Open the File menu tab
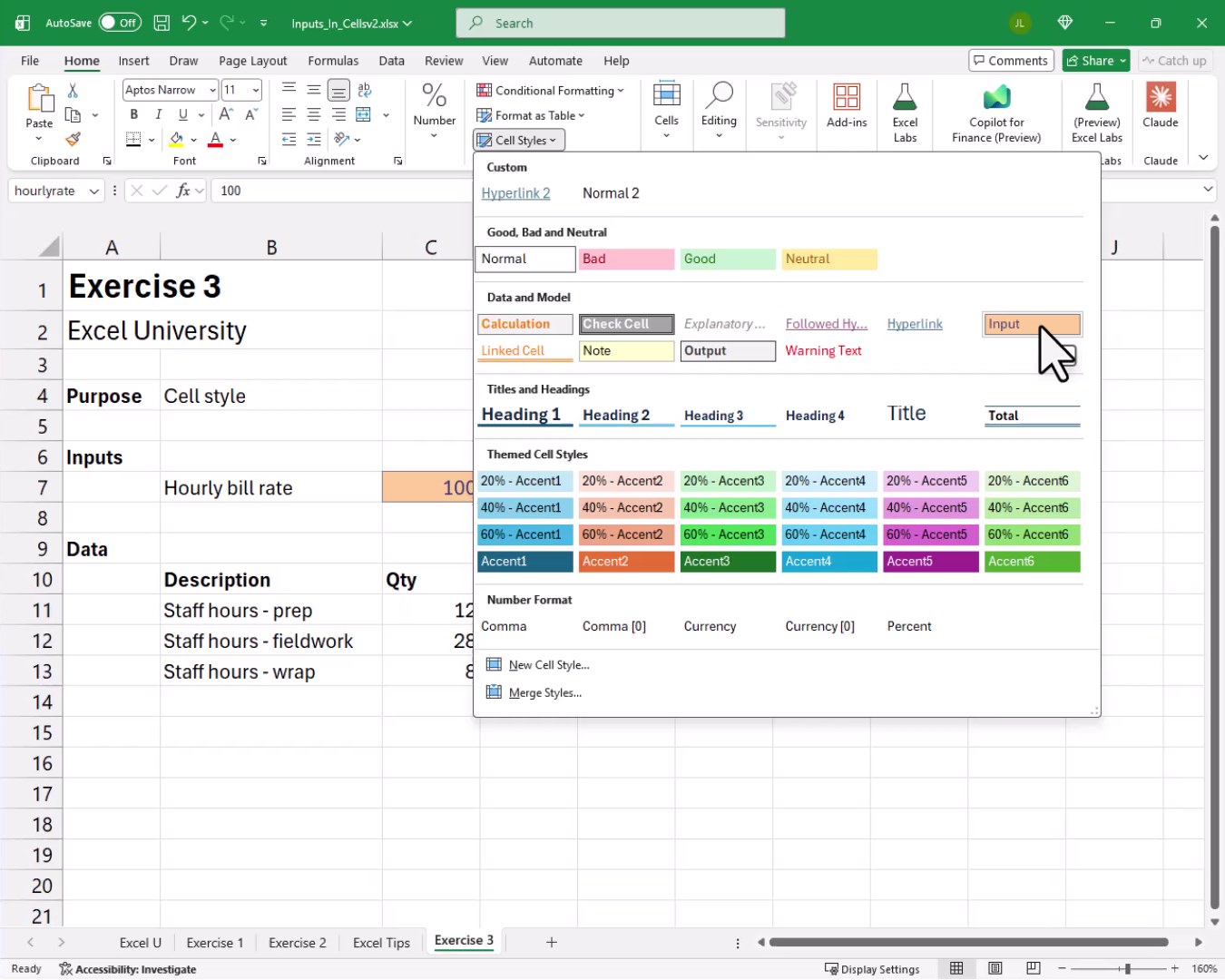1225x980 pixels. point(30,61)
